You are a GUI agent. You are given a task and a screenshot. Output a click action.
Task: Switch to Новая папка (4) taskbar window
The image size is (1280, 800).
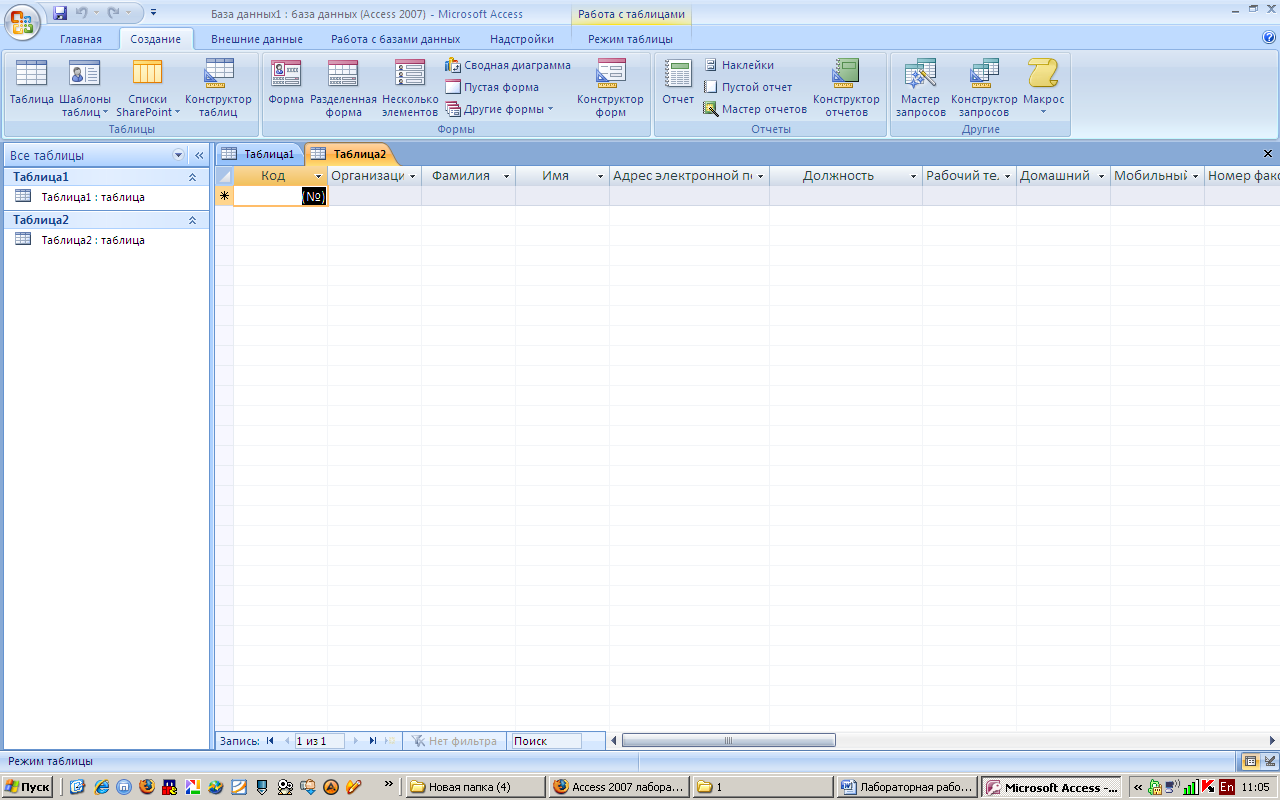[x=476, y=787]
